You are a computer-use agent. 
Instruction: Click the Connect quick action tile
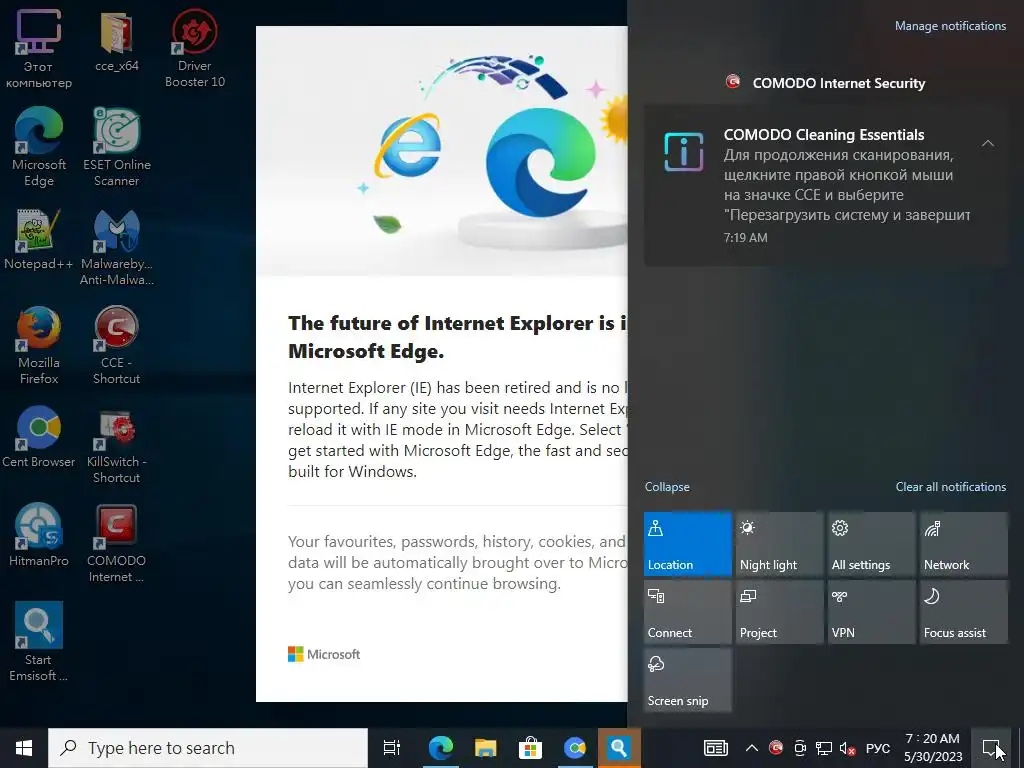tap(688, 612)
